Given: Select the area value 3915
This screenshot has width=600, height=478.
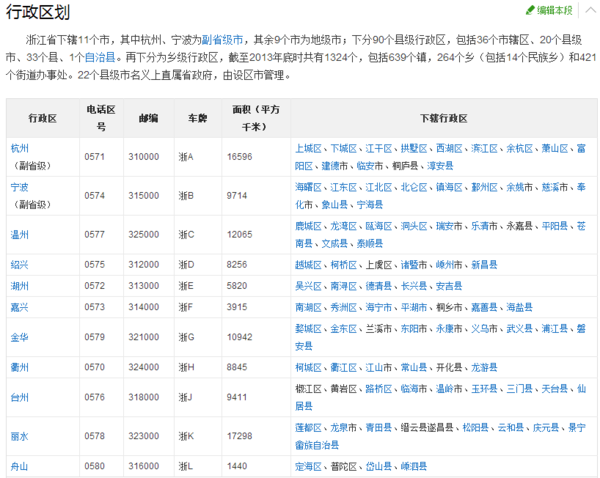Looking at the screenshot, I should [x=237, y=307].
